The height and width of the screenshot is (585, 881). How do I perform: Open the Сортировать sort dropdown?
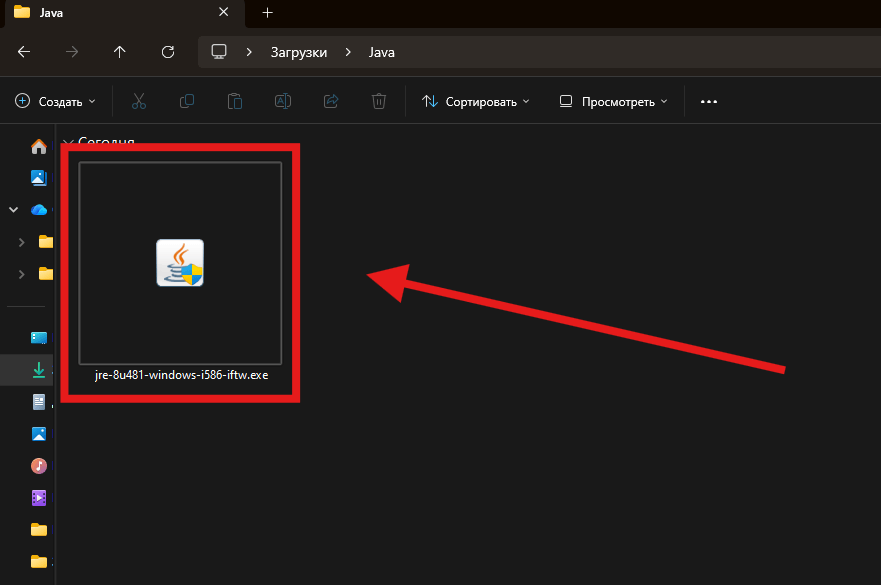tap(476, 102)
